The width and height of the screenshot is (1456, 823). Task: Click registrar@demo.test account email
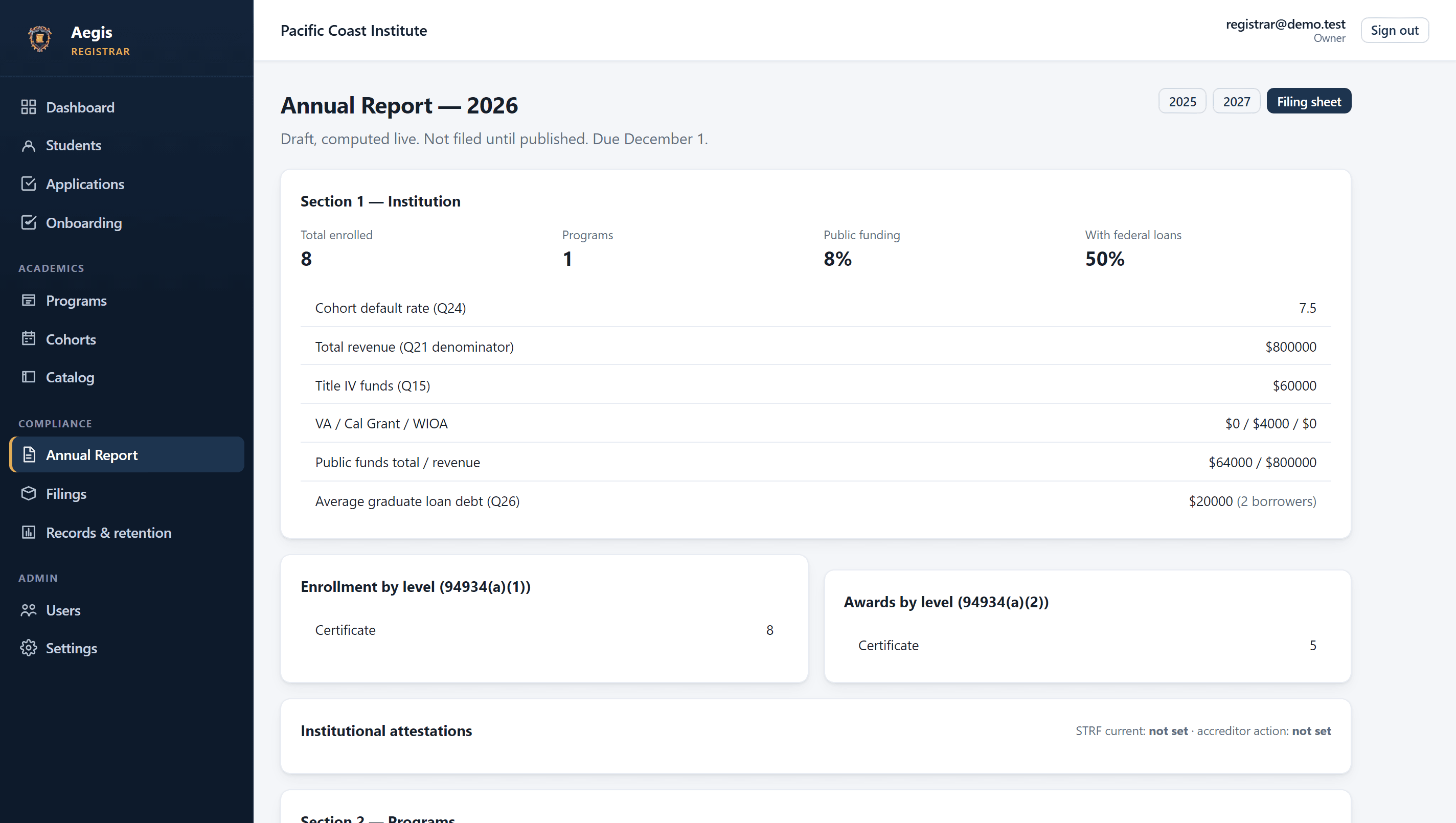(1285, 24)
